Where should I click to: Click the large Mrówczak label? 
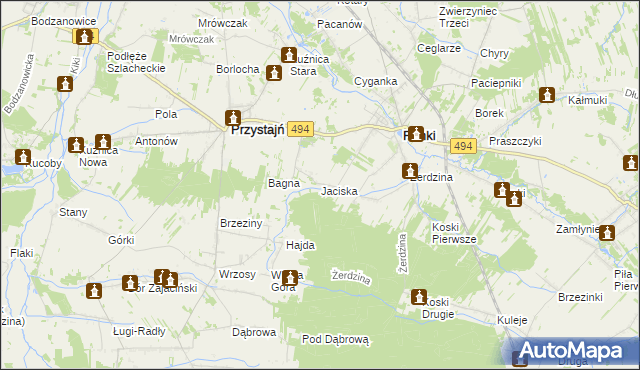(x=222, y=23)
